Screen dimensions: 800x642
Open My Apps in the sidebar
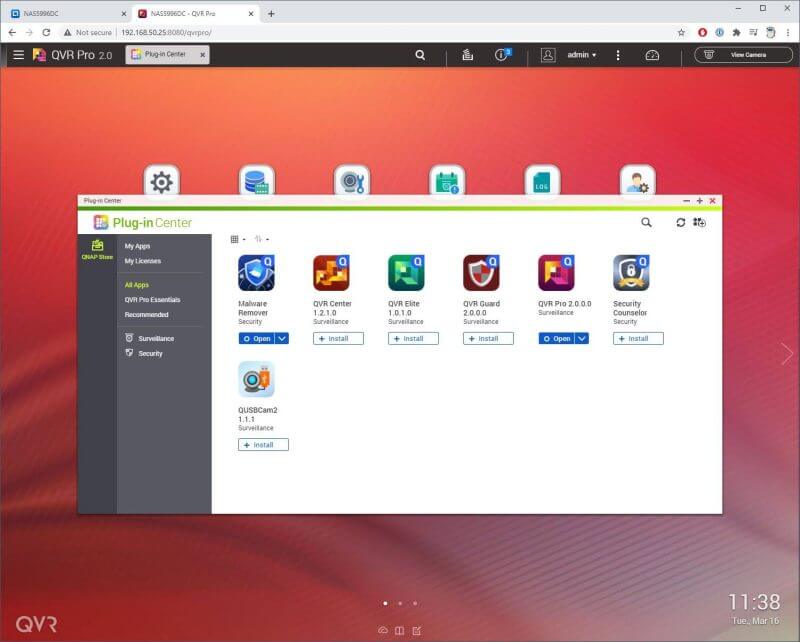click(x=137, y=246)
